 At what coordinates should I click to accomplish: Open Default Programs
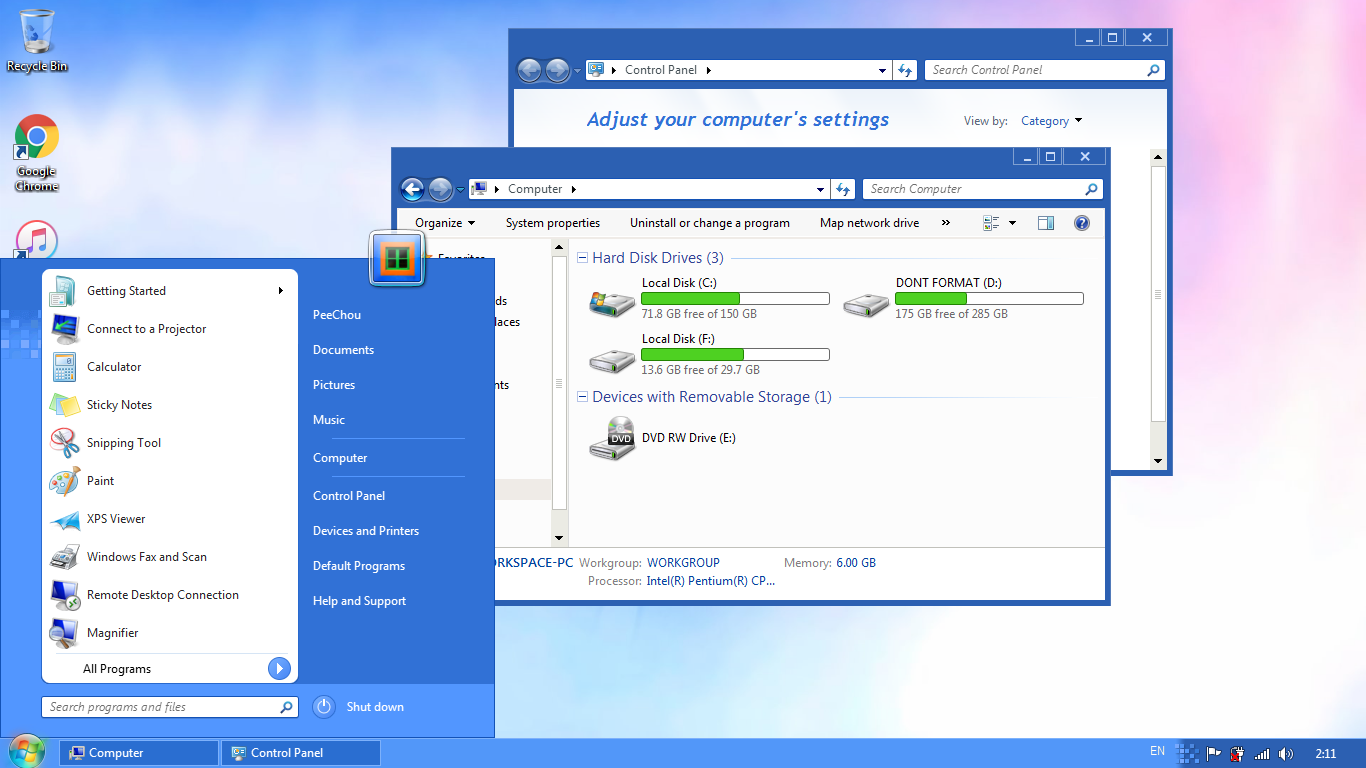pyautogui.click(x=359, y=566)
